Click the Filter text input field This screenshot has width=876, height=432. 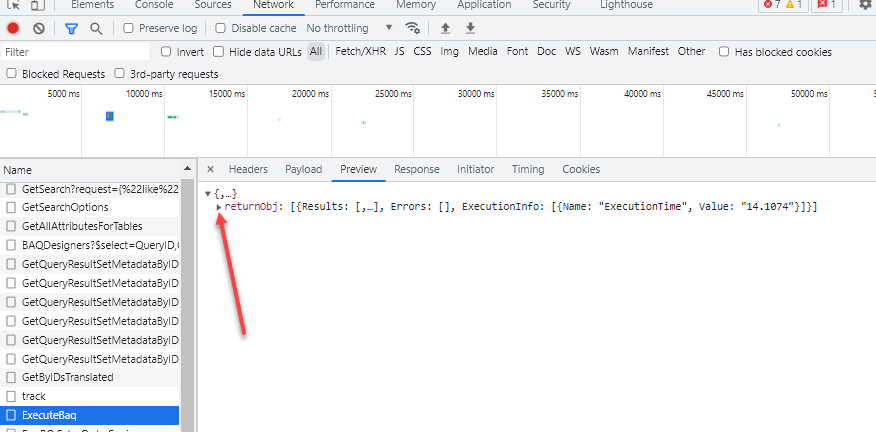tap(75, 52)
